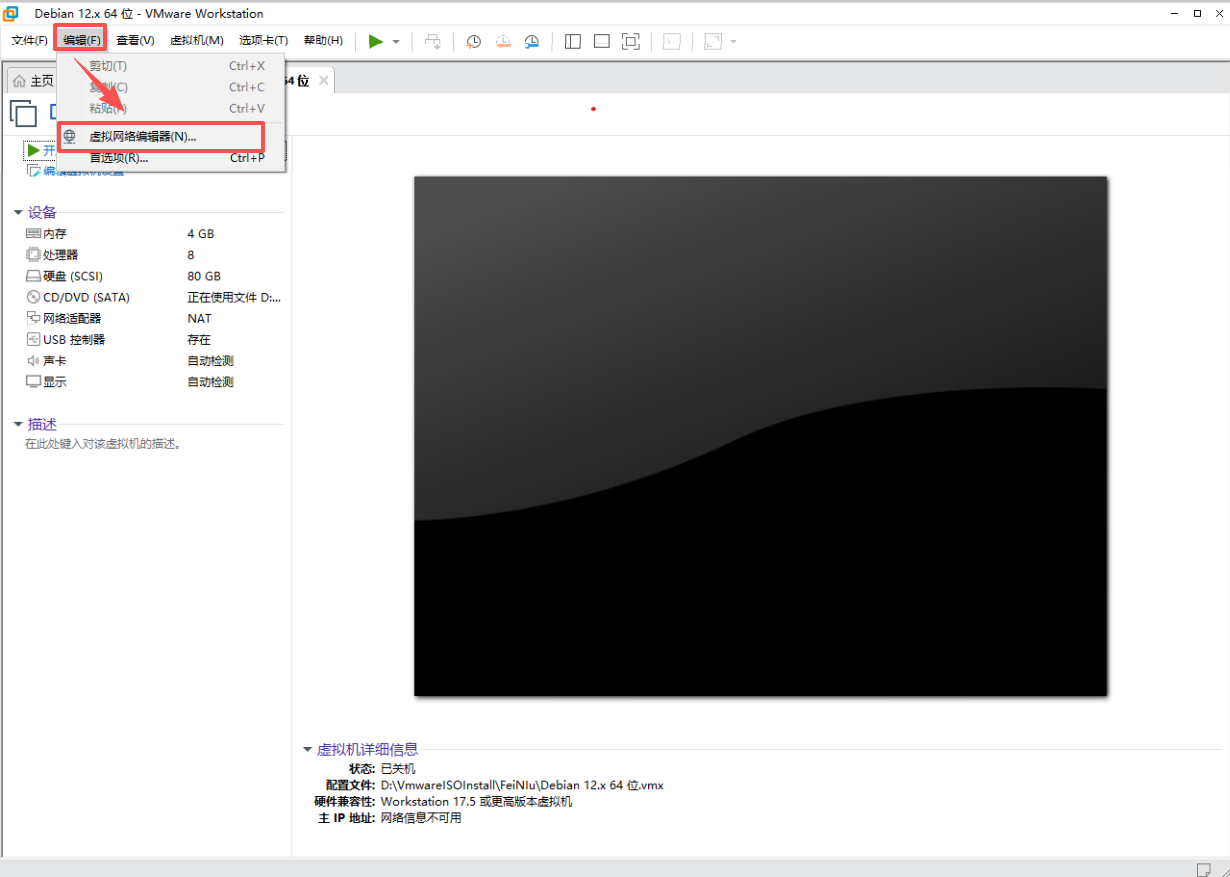
Task: Collapse the 虚拟机详细信息 section
Action: click(x=308, y=749)
